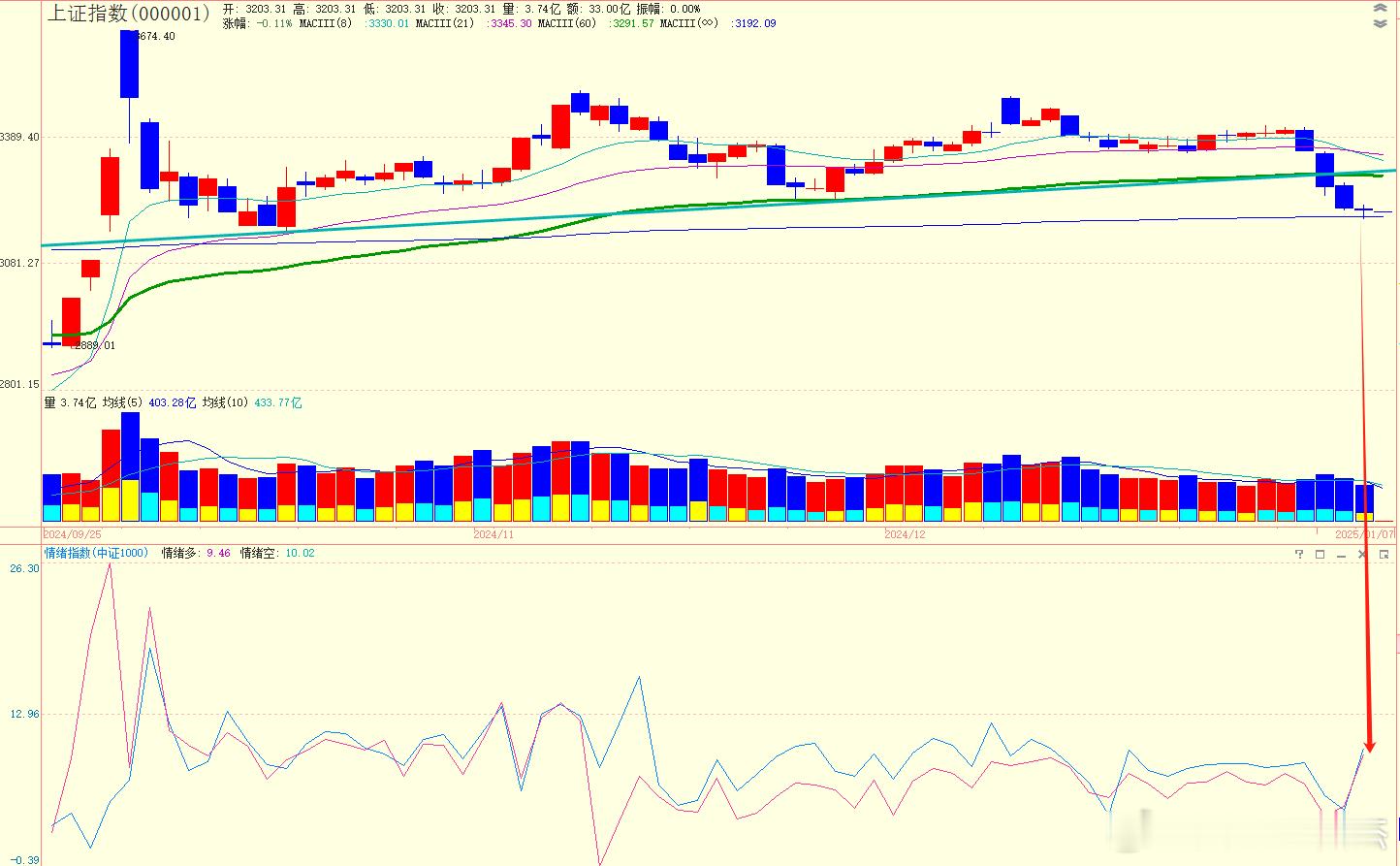Select the 情绪空 value label

[x=277, y=553]
